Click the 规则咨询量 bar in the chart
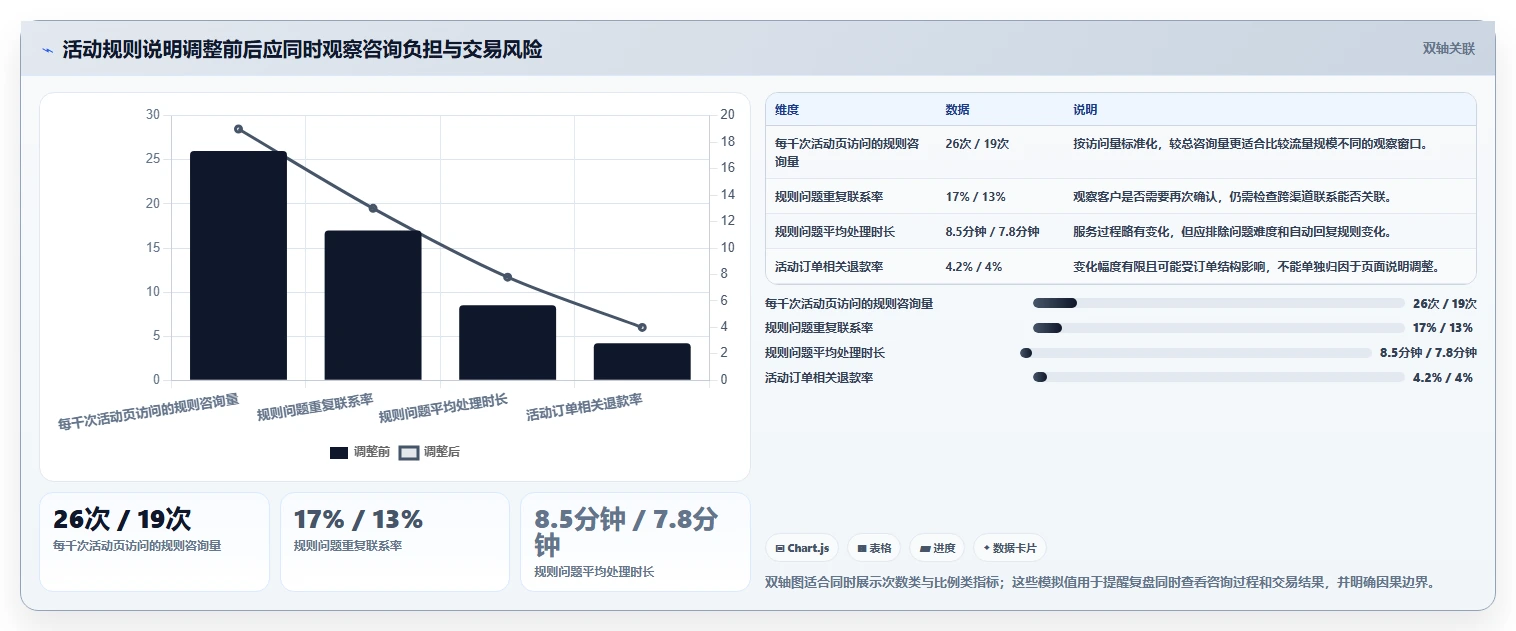1516x631 pixels. (238, 265)
